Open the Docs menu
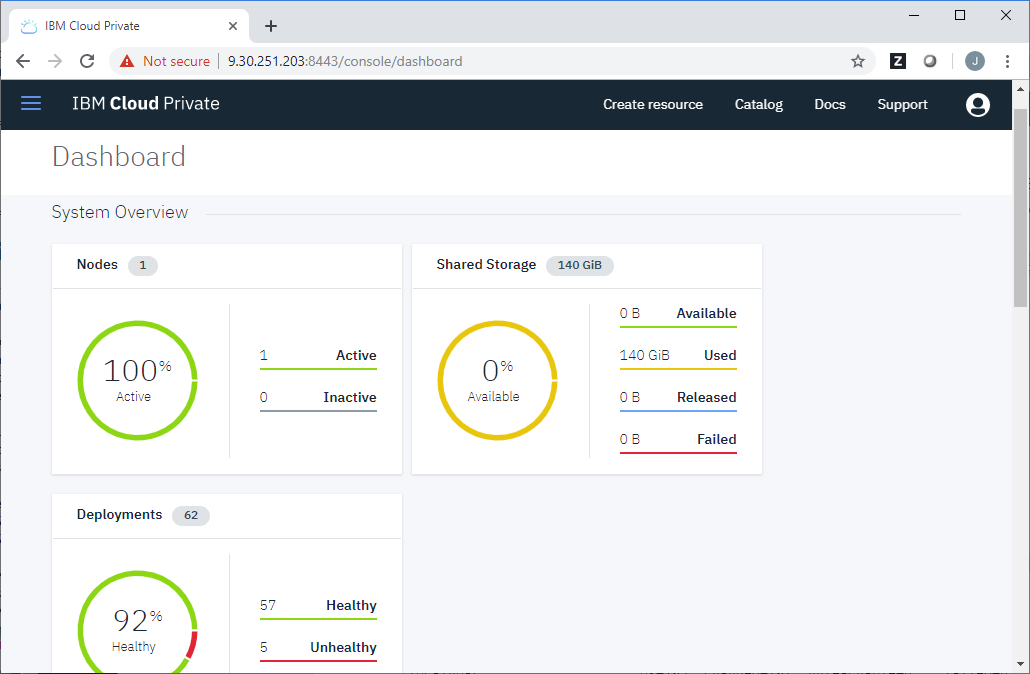 [x=830, y=104]
